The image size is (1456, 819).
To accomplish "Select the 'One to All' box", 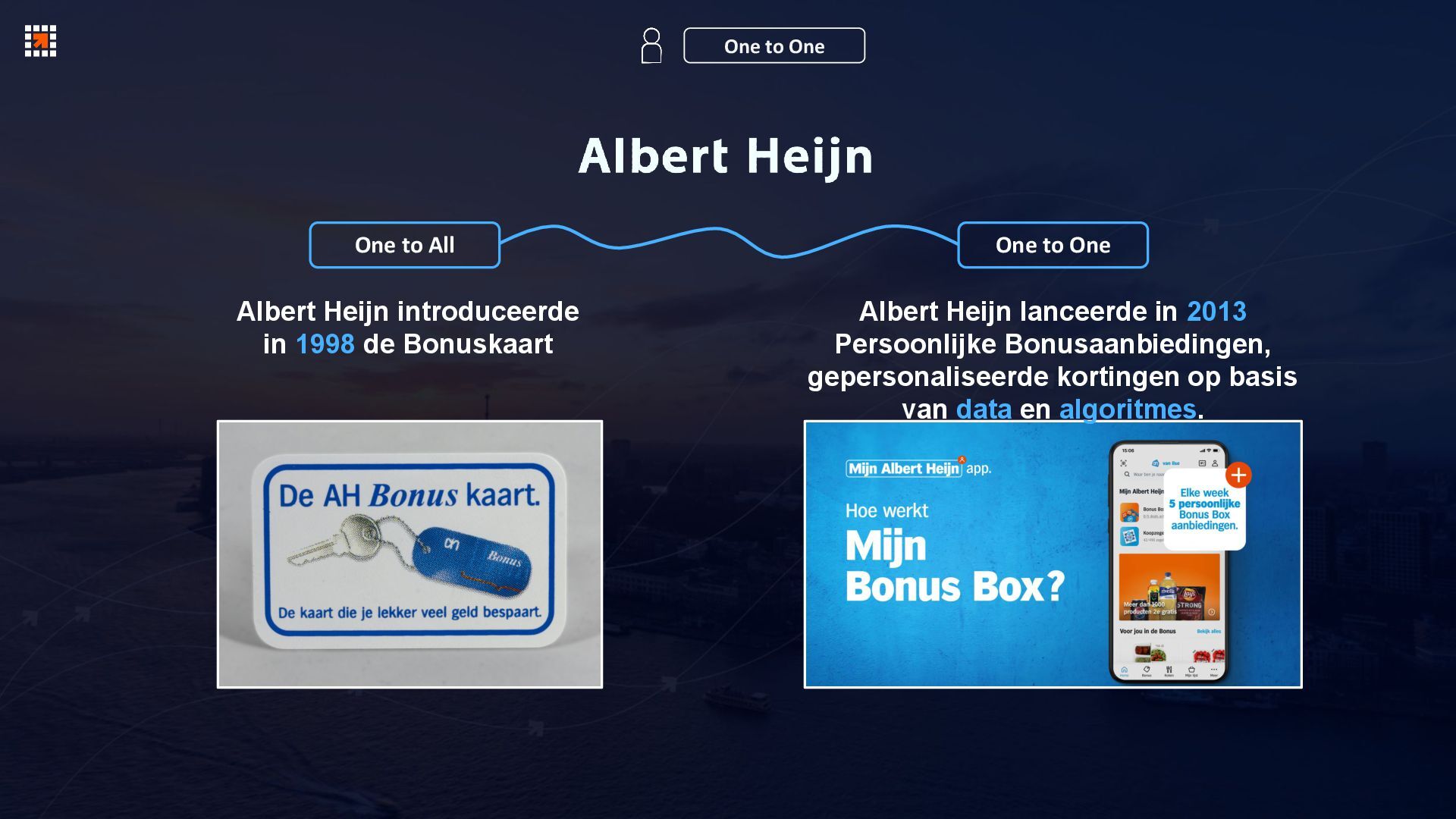I will pos(405,245).
